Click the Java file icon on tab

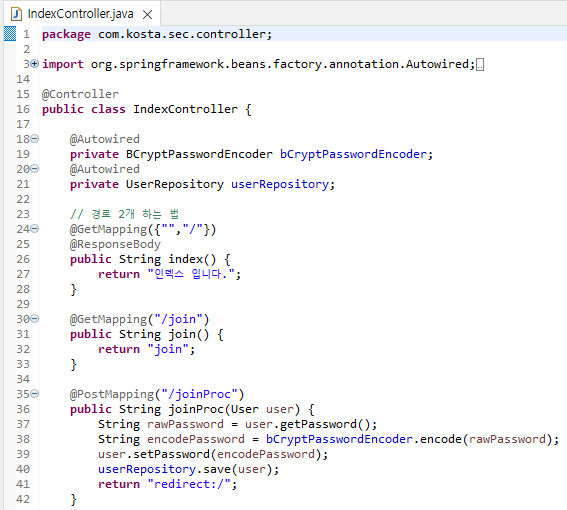(16, 14)
